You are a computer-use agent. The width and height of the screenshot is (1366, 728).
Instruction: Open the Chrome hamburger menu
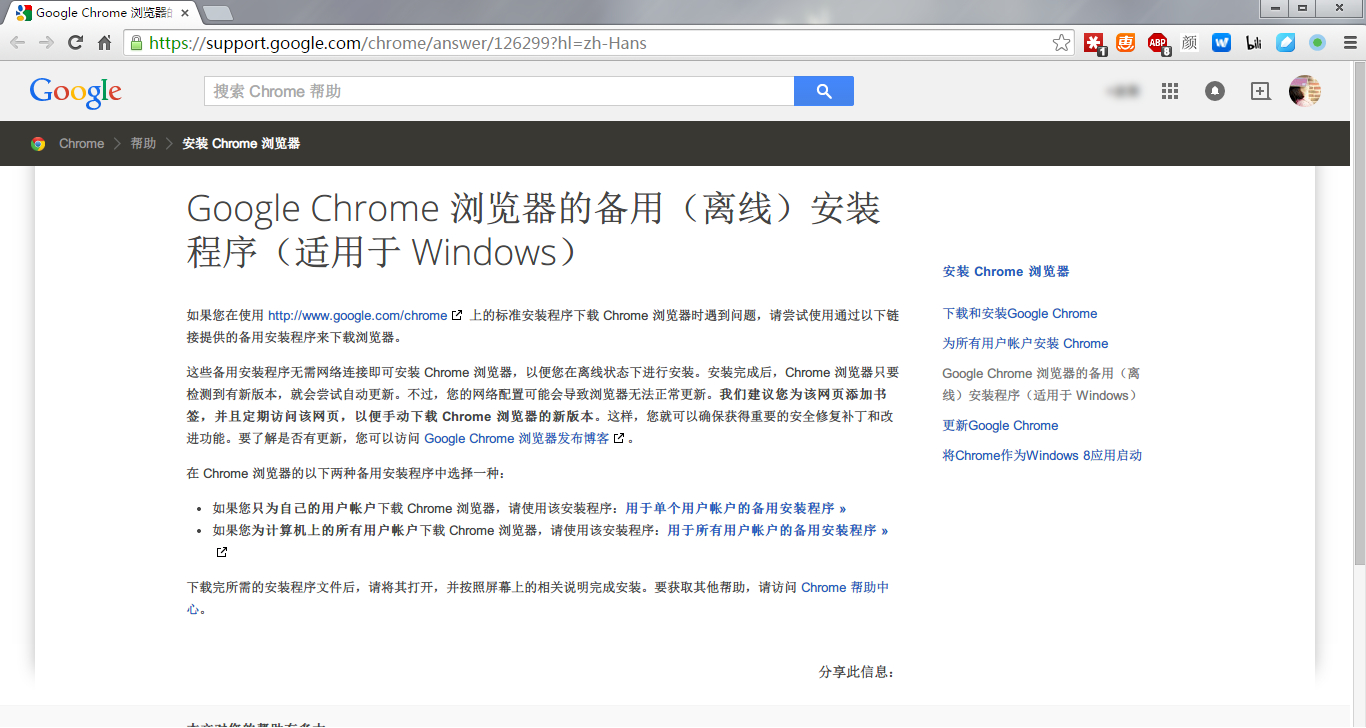tap(1350, 43)
